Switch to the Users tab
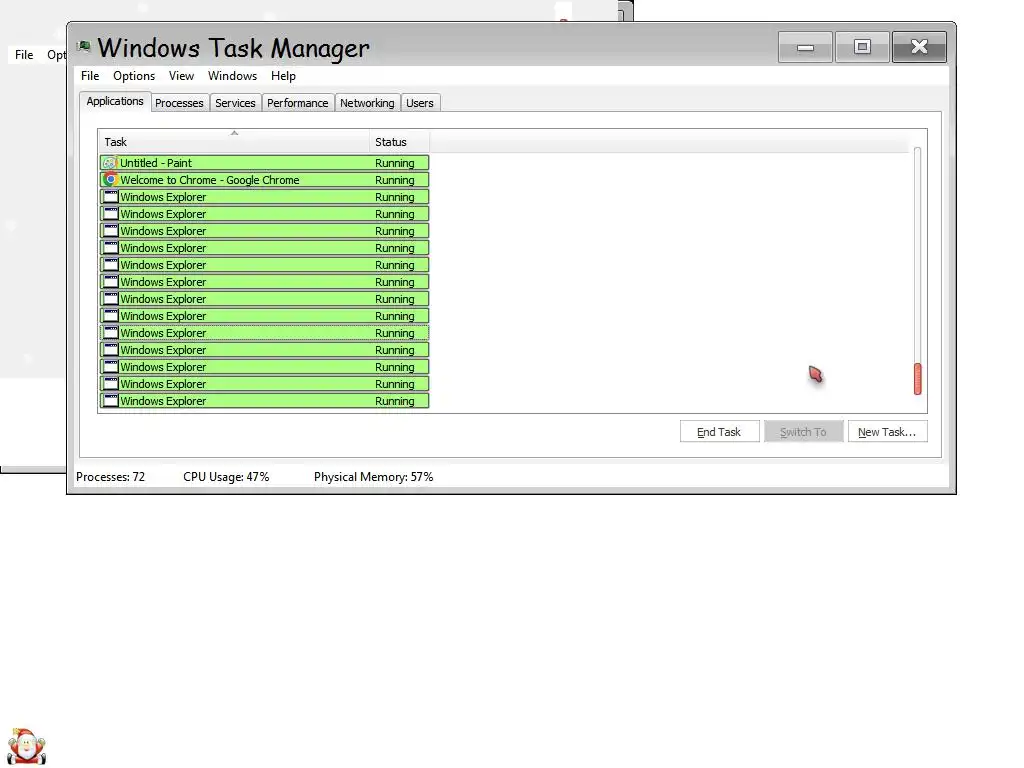This screenshot has width=1024, height=768. (420, 103)
